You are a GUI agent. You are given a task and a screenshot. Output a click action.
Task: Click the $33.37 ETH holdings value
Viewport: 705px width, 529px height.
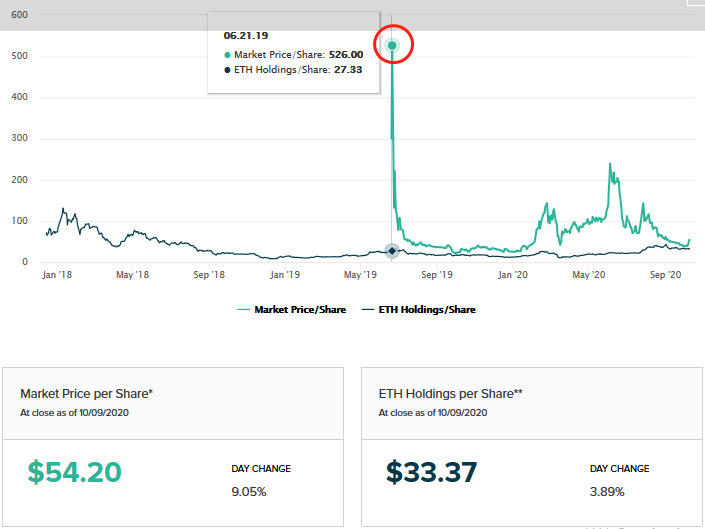432,472
